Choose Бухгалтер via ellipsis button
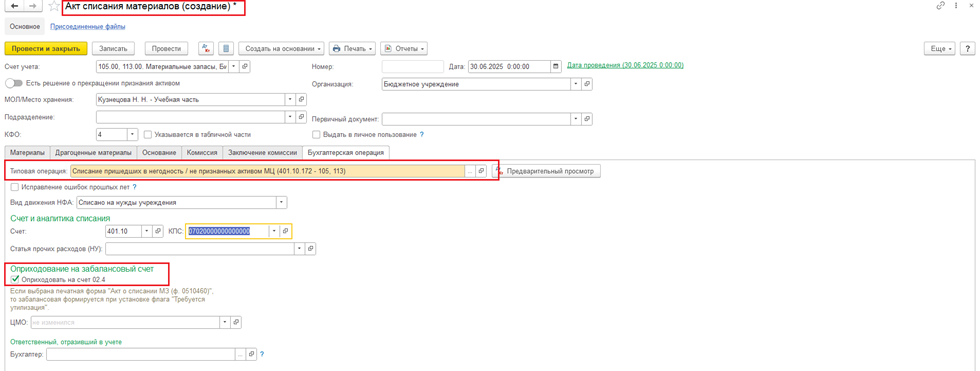 [240, 354]
